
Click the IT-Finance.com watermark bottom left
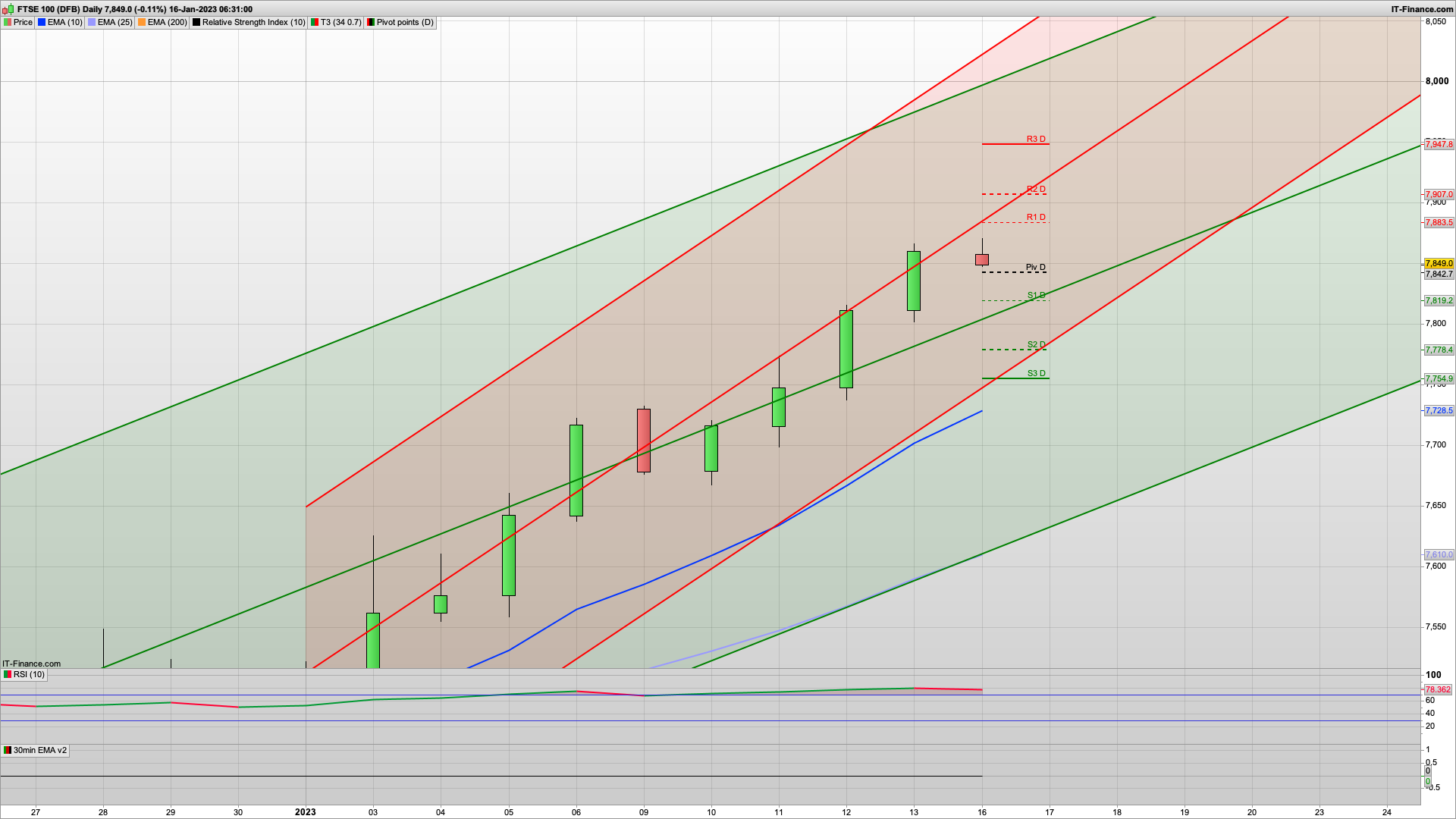[32, 663]
